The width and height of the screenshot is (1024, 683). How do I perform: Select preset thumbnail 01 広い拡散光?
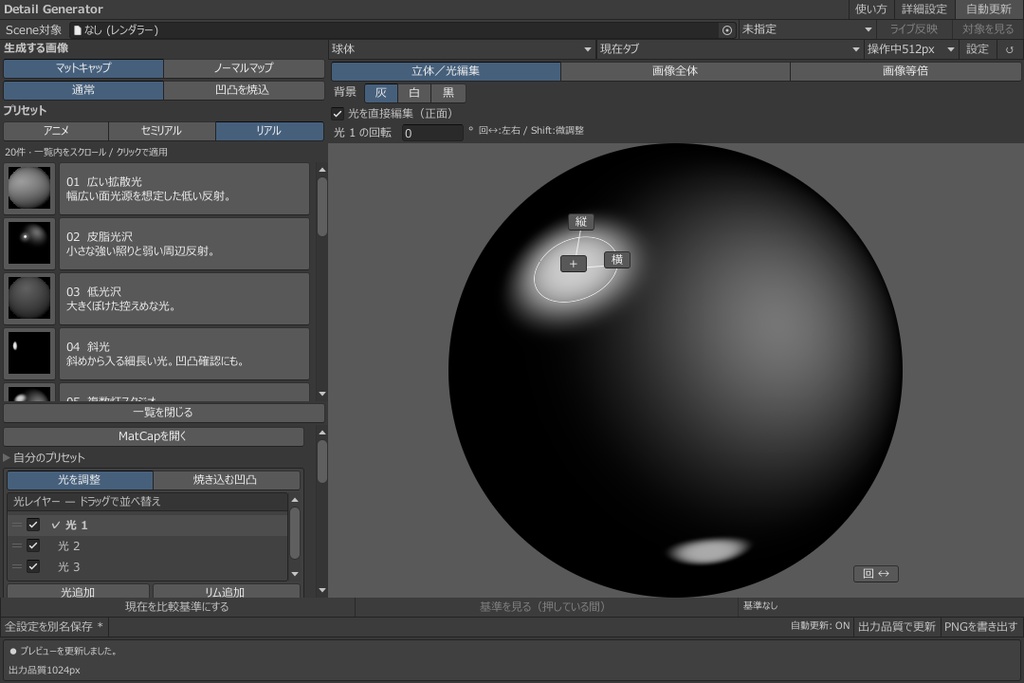coord(29,188)
